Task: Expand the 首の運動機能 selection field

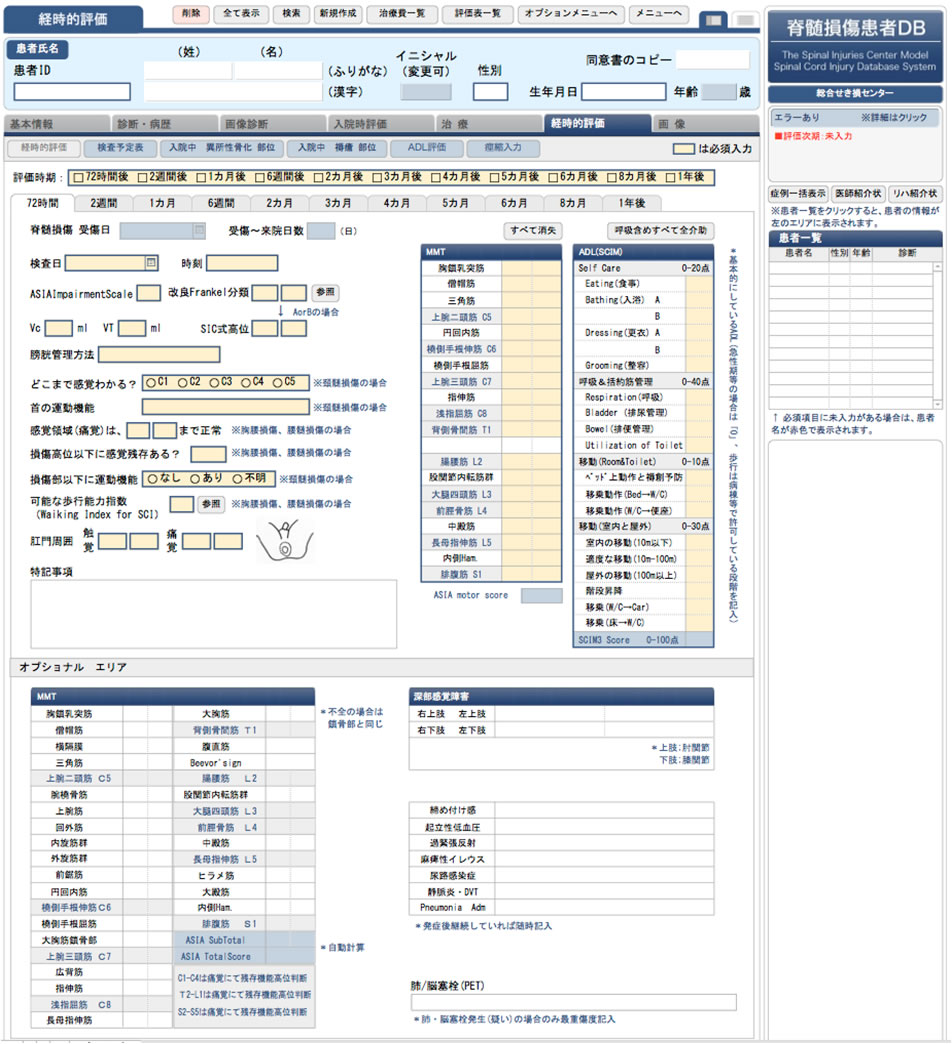Action: tap(225, 407)
